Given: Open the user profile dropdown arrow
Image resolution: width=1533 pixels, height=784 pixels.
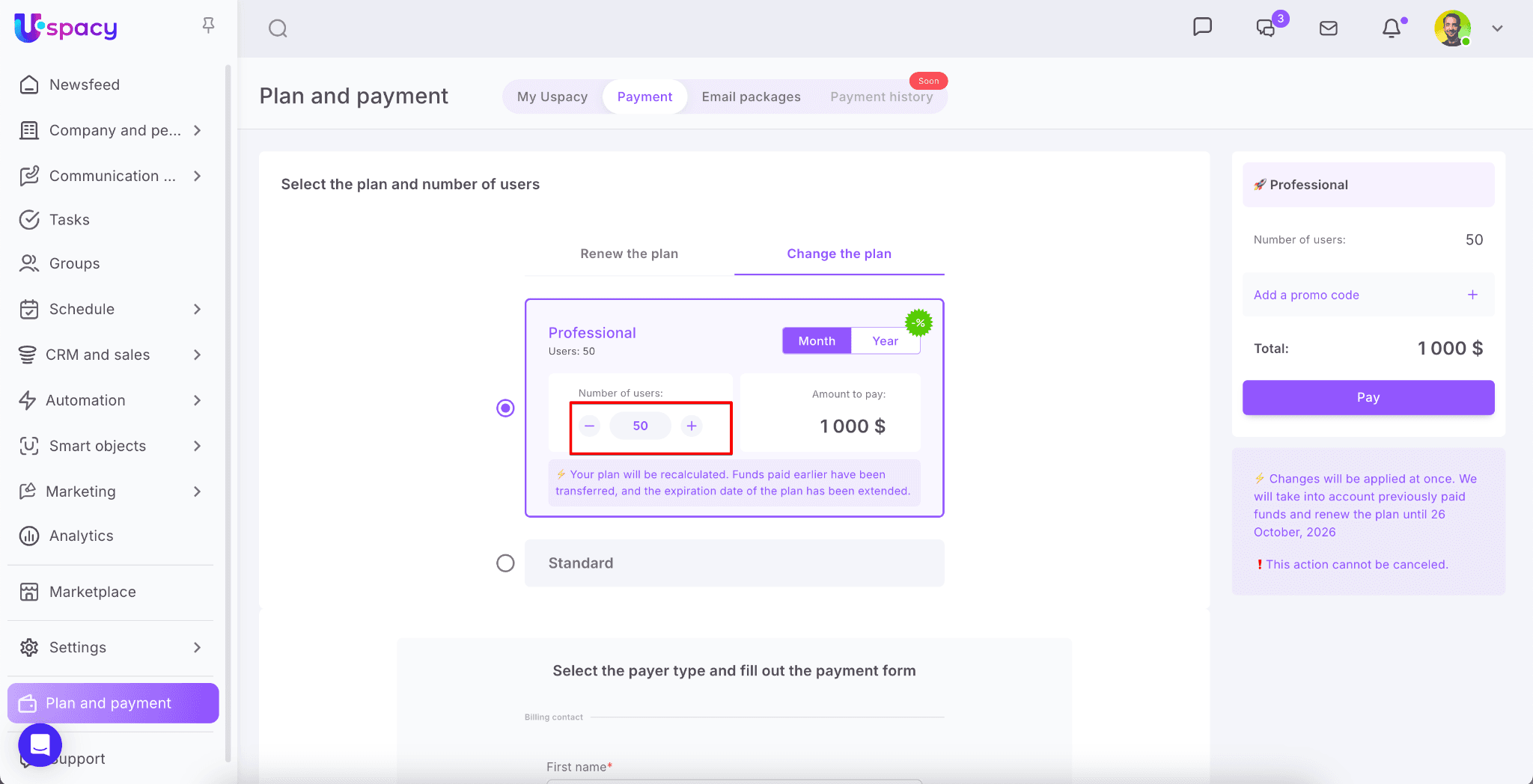Looking at the screenshot, I should pos(1497,28).
